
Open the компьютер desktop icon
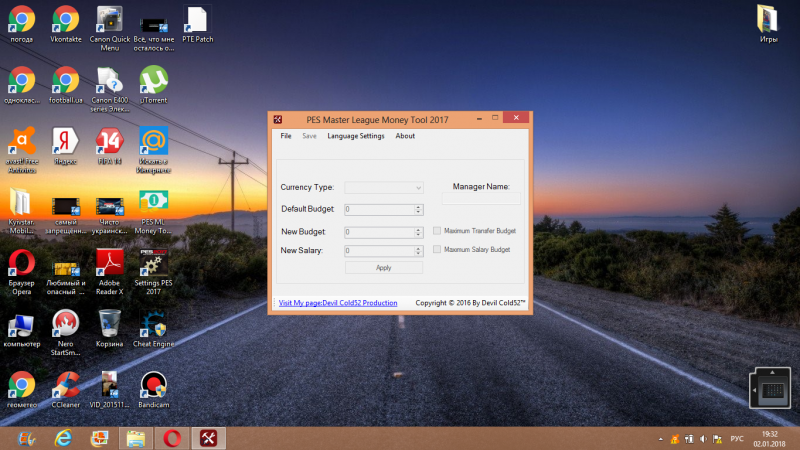(x=21, y=329)
